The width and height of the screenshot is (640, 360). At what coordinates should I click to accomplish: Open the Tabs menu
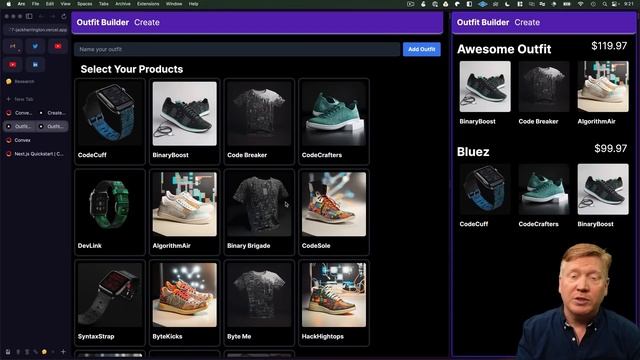[x=104, y=4]
